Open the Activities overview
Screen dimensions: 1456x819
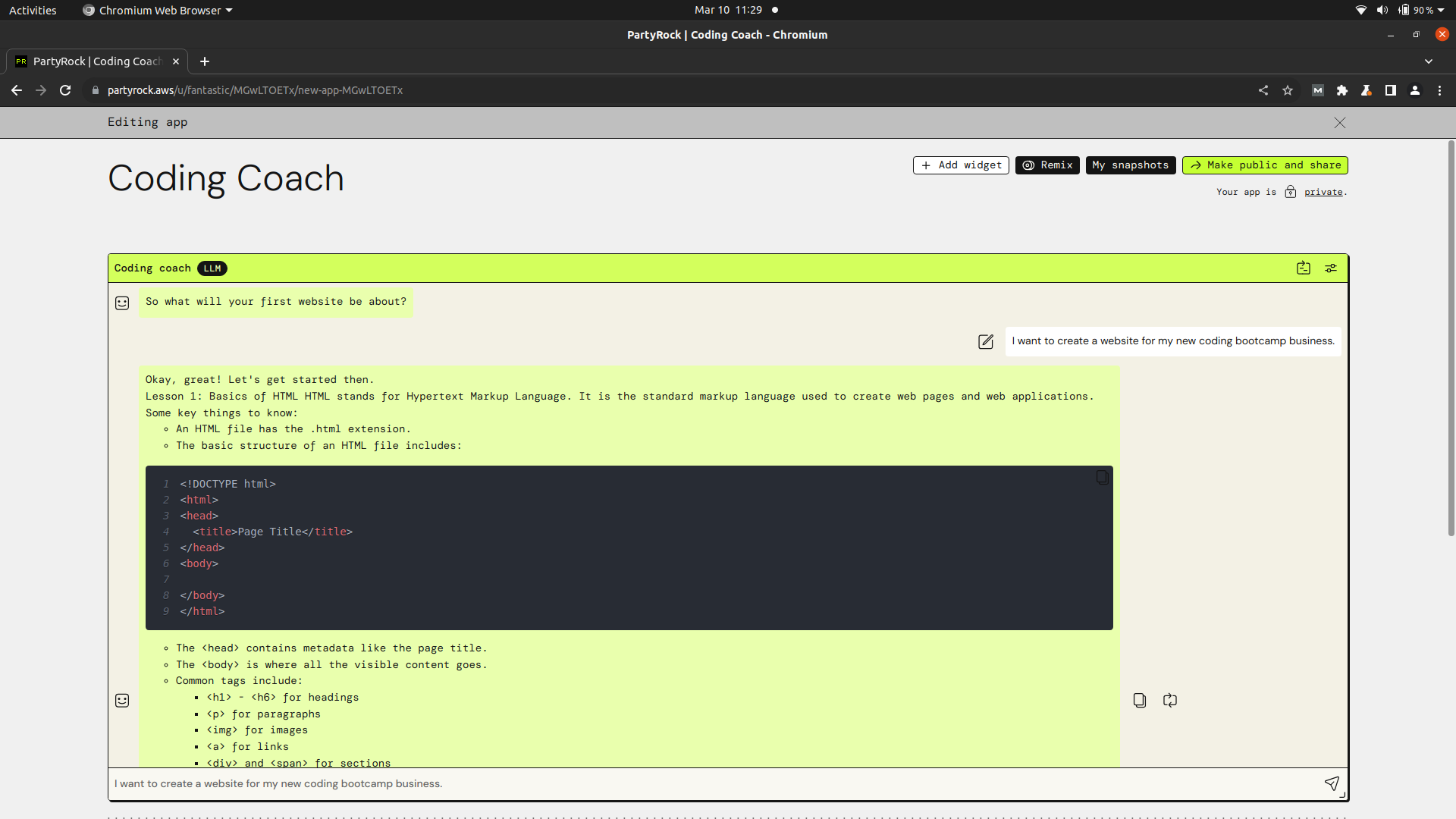(x=33, y=10)
